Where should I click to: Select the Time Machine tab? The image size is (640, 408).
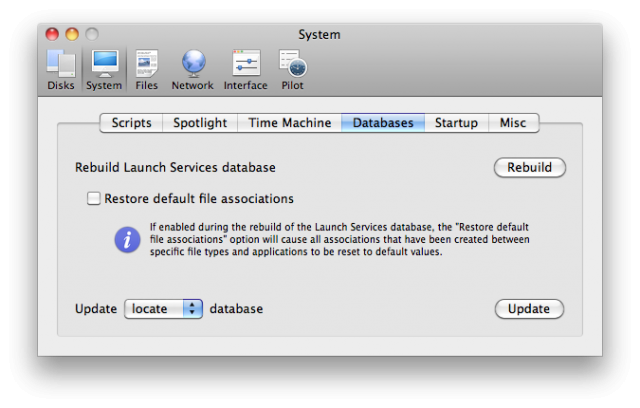(x=289, y=123)
